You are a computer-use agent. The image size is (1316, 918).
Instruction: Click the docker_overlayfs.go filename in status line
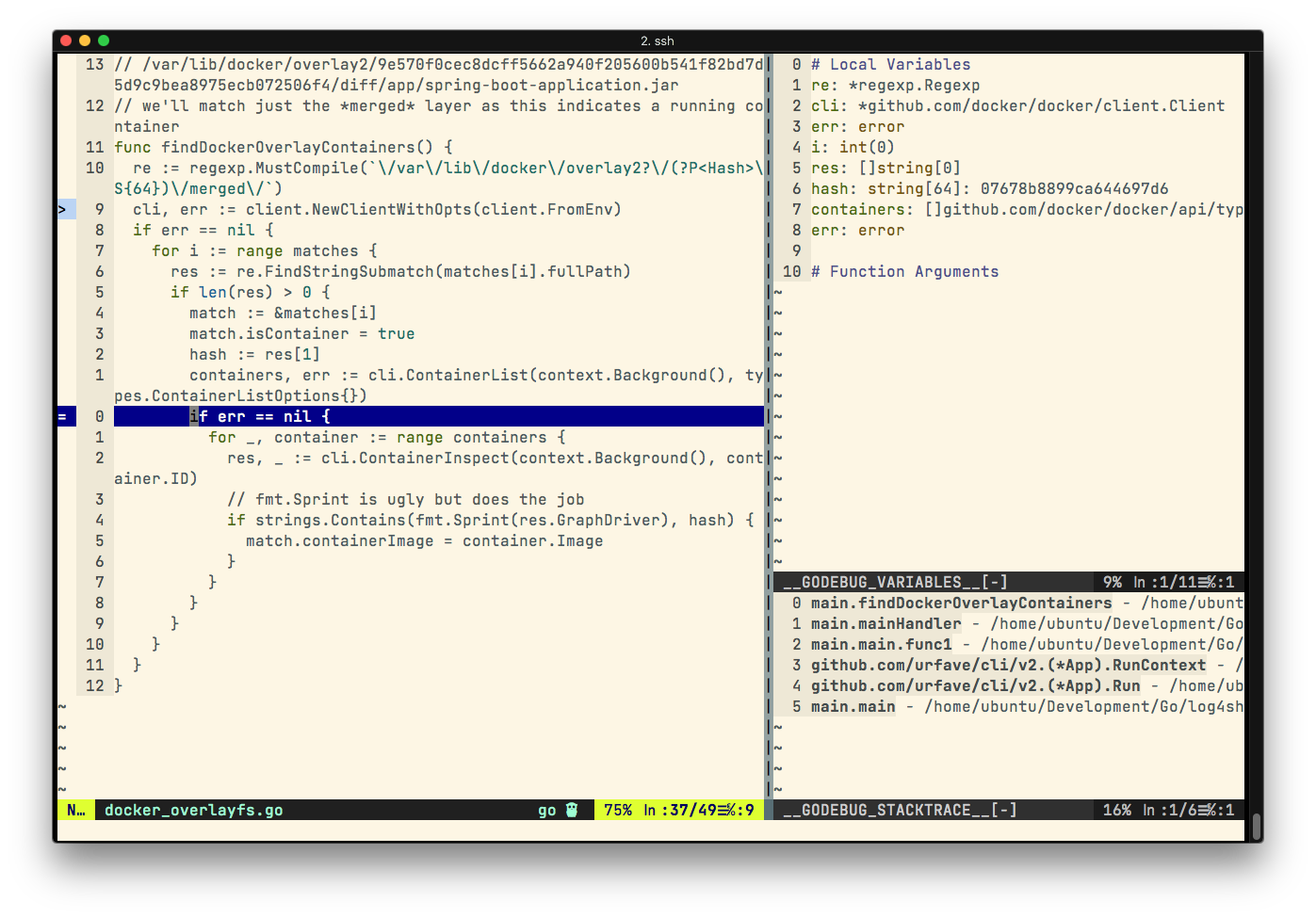(194, 810)
